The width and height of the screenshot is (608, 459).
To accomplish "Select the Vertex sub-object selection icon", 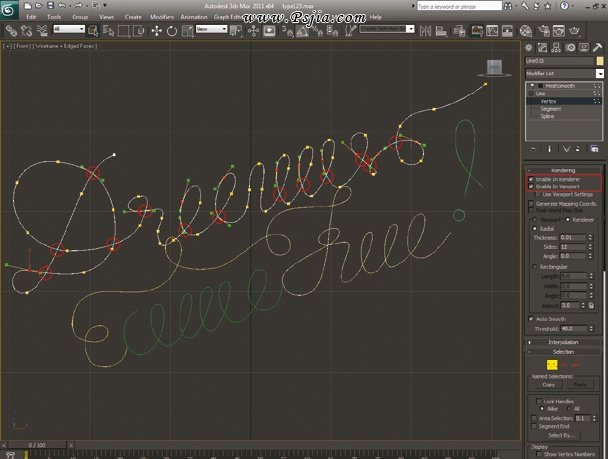I will pyautogui.click(x=552, y=365).
